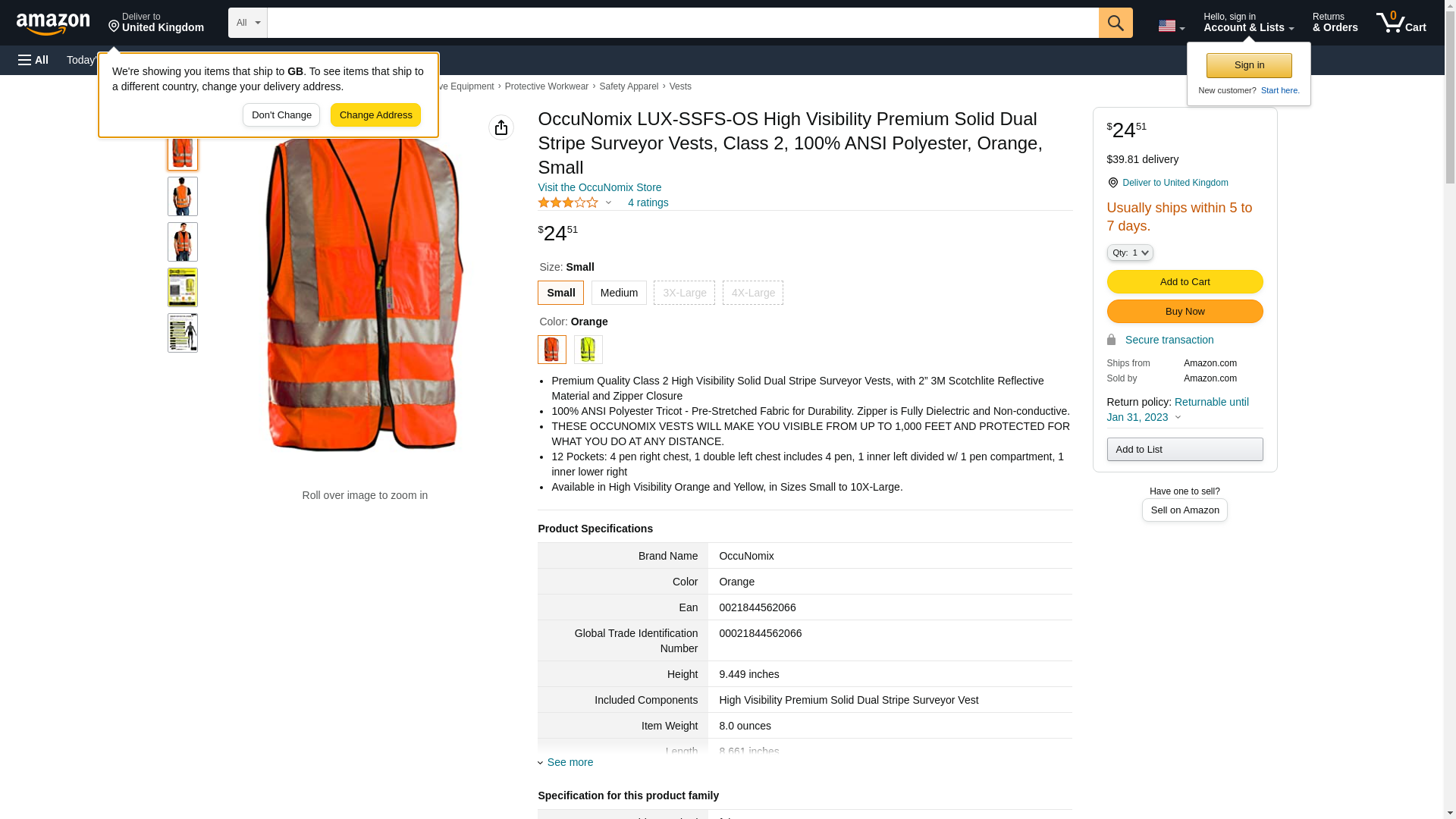This screenshot has height=819, width=1456.
Task: Click the share icon on product image
Action: pos(501,127)
